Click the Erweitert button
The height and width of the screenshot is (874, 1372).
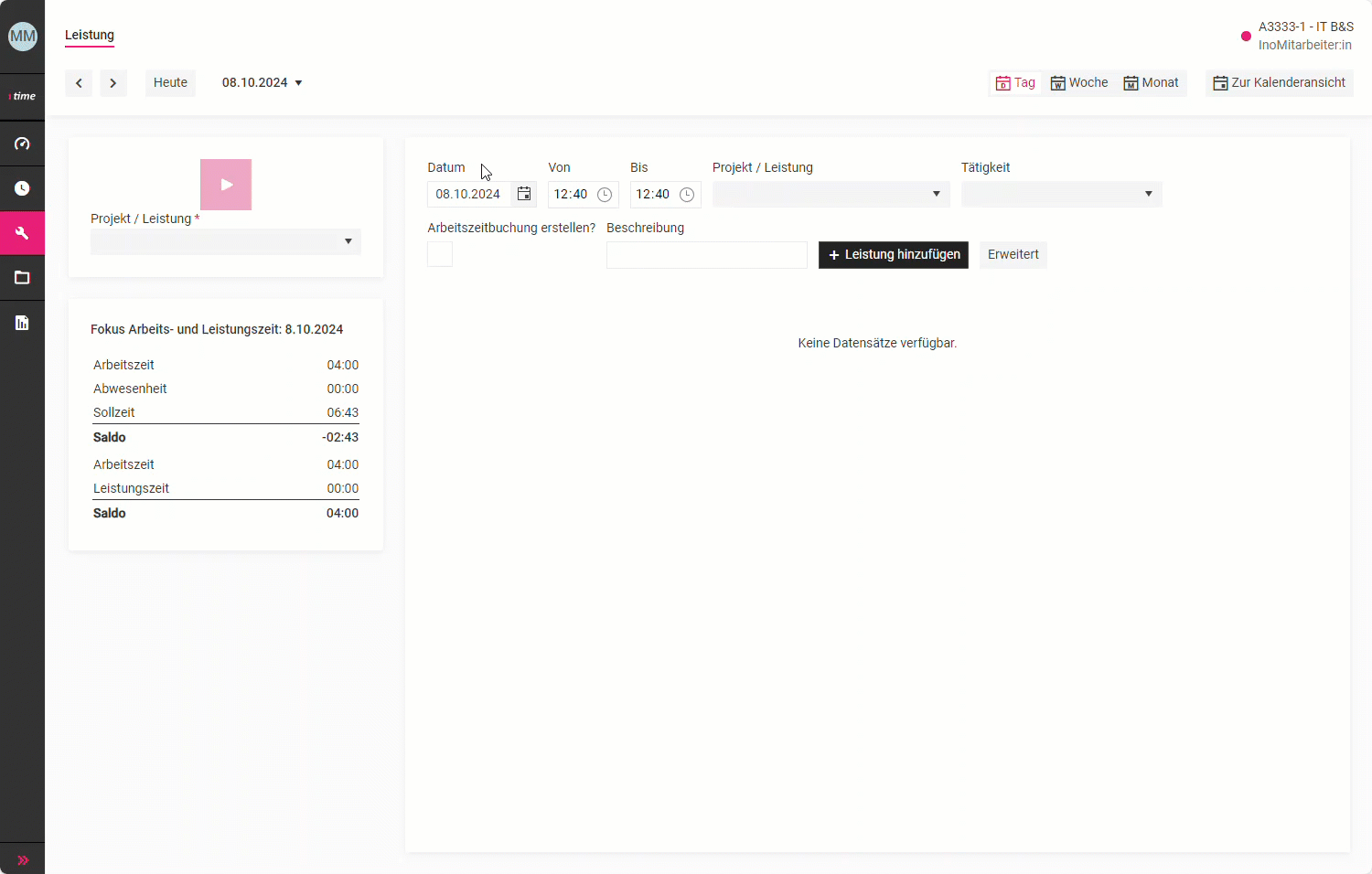tap(1013, 254)
